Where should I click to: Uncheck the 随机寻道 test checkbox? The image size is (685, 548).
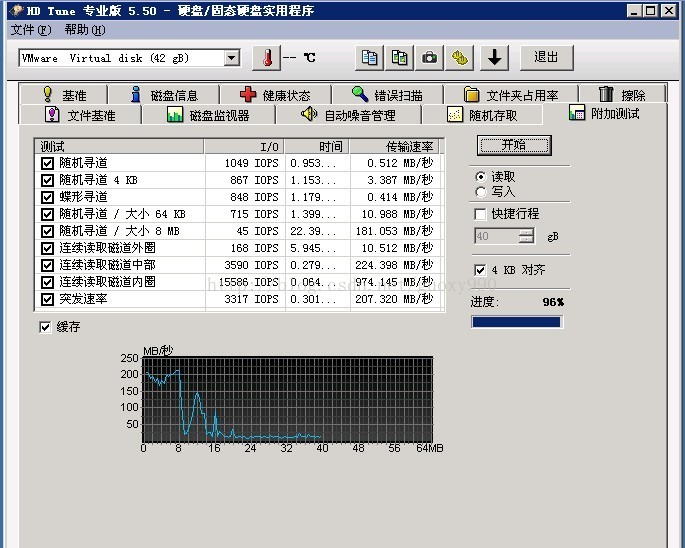point(47,163)
